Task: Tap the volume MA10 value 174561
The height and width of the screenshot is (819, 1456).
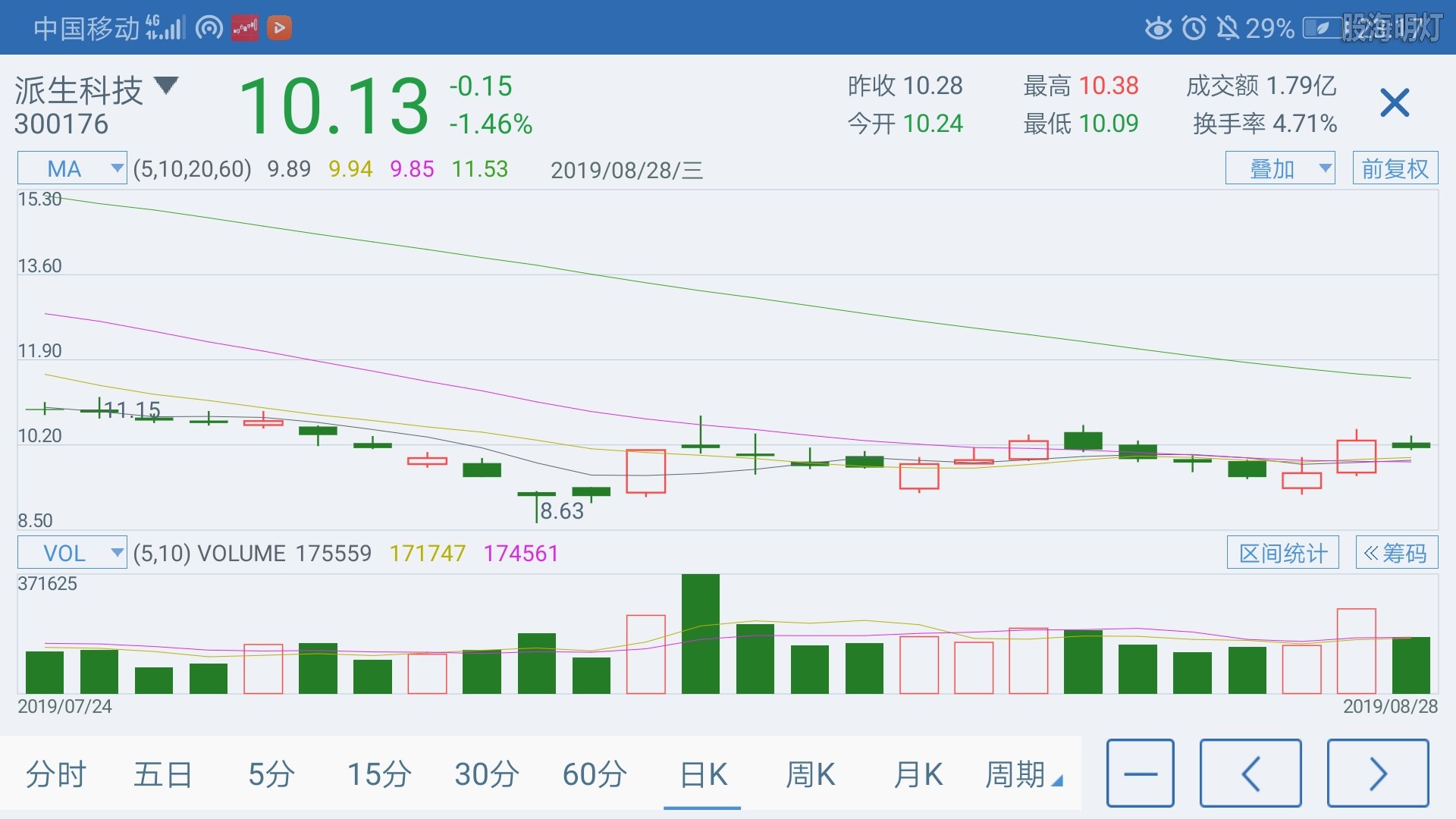Action: [x=521, y=554]
